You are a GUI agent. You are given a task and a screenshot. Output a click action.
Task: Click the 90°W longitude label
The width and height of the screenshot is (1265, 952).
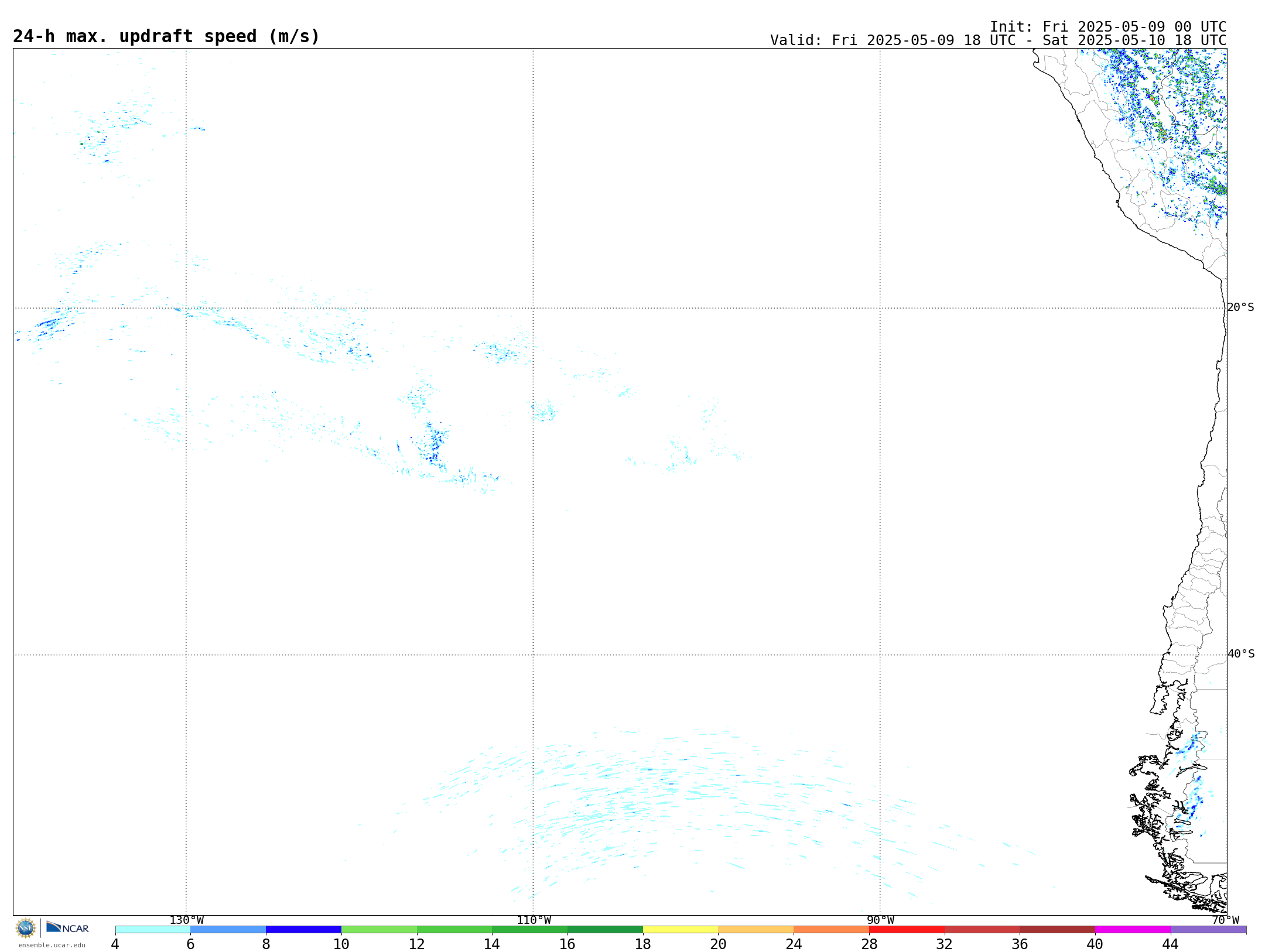coord(880,920)
